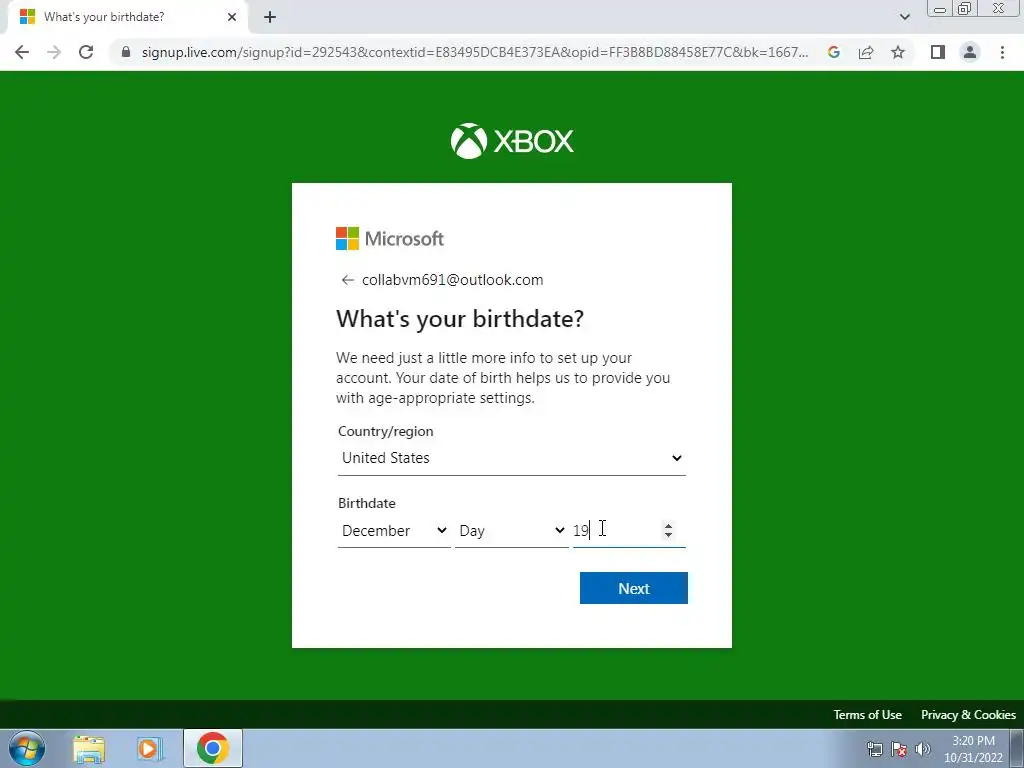This screenshot has width=1024, height=768.
Task: Click the Action Center flag icon
Action: point(899,748)
